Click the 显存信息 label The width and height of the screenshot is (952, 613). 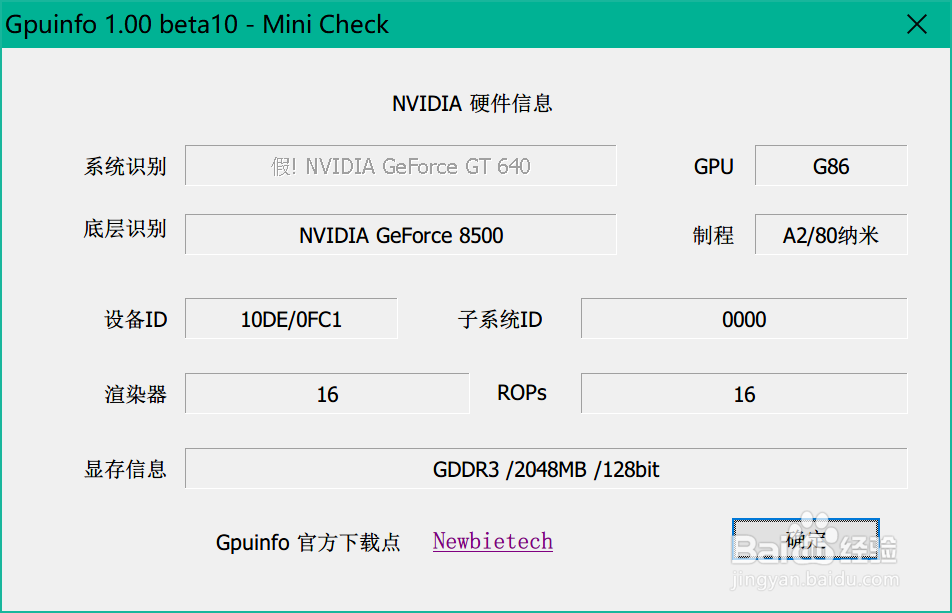(125, 469)
